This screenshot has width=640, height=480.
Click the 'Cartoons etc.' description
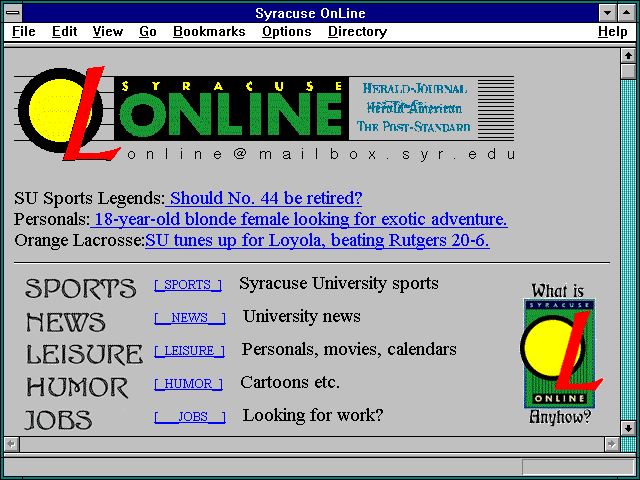pos(290,382)
